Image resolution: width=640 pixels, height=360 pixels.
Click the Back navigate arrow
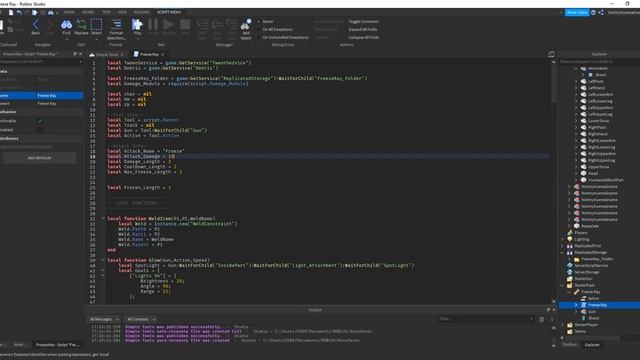36,25
